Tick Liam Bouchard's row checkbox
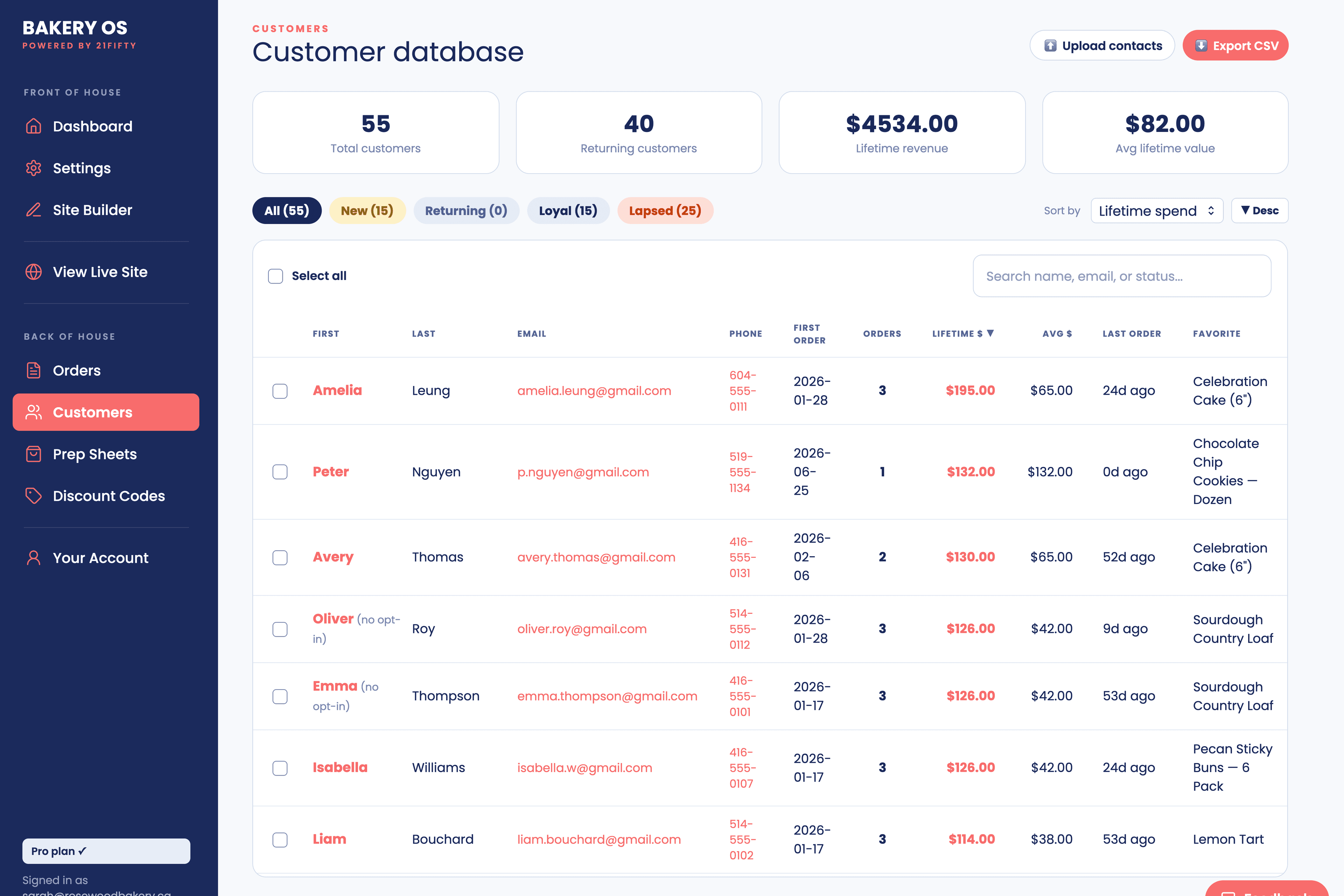1344x896 pixels. click(280, 840)
